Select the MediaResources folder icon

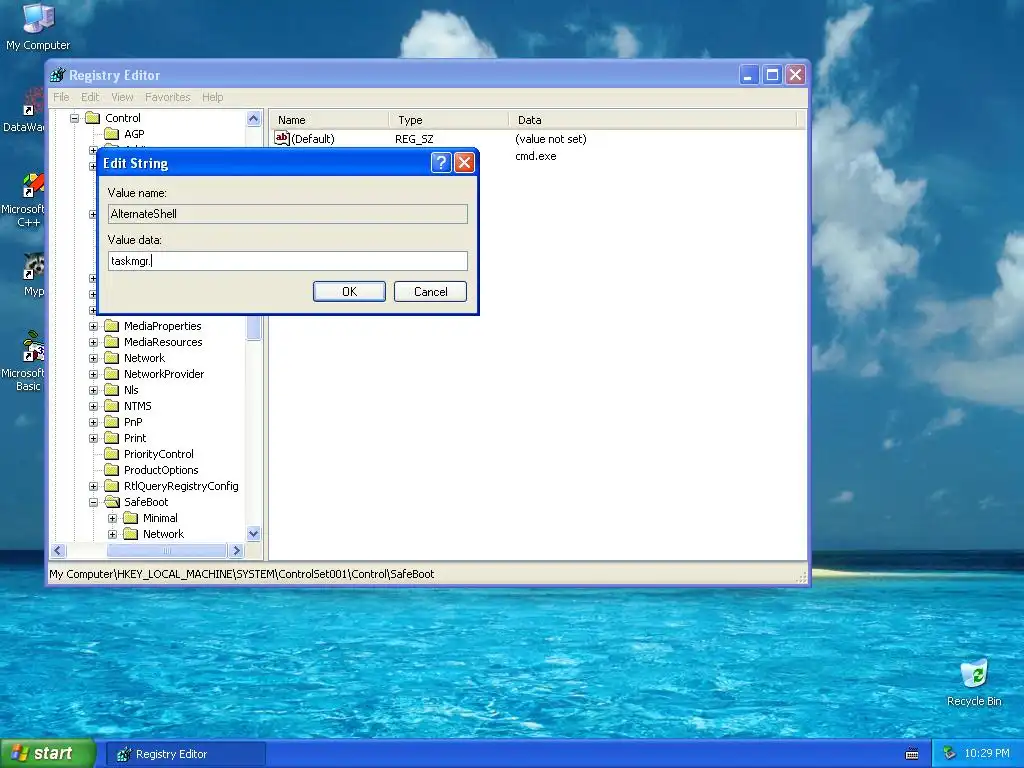(x=112, y=342)
